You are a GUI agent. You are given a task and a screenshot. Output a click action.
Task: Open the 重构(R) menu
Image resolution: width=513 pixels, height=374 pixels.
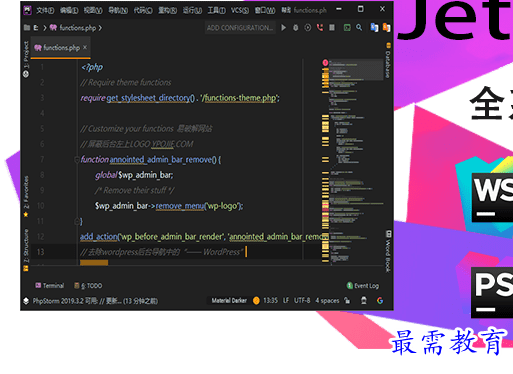click(x=167, y=11)
